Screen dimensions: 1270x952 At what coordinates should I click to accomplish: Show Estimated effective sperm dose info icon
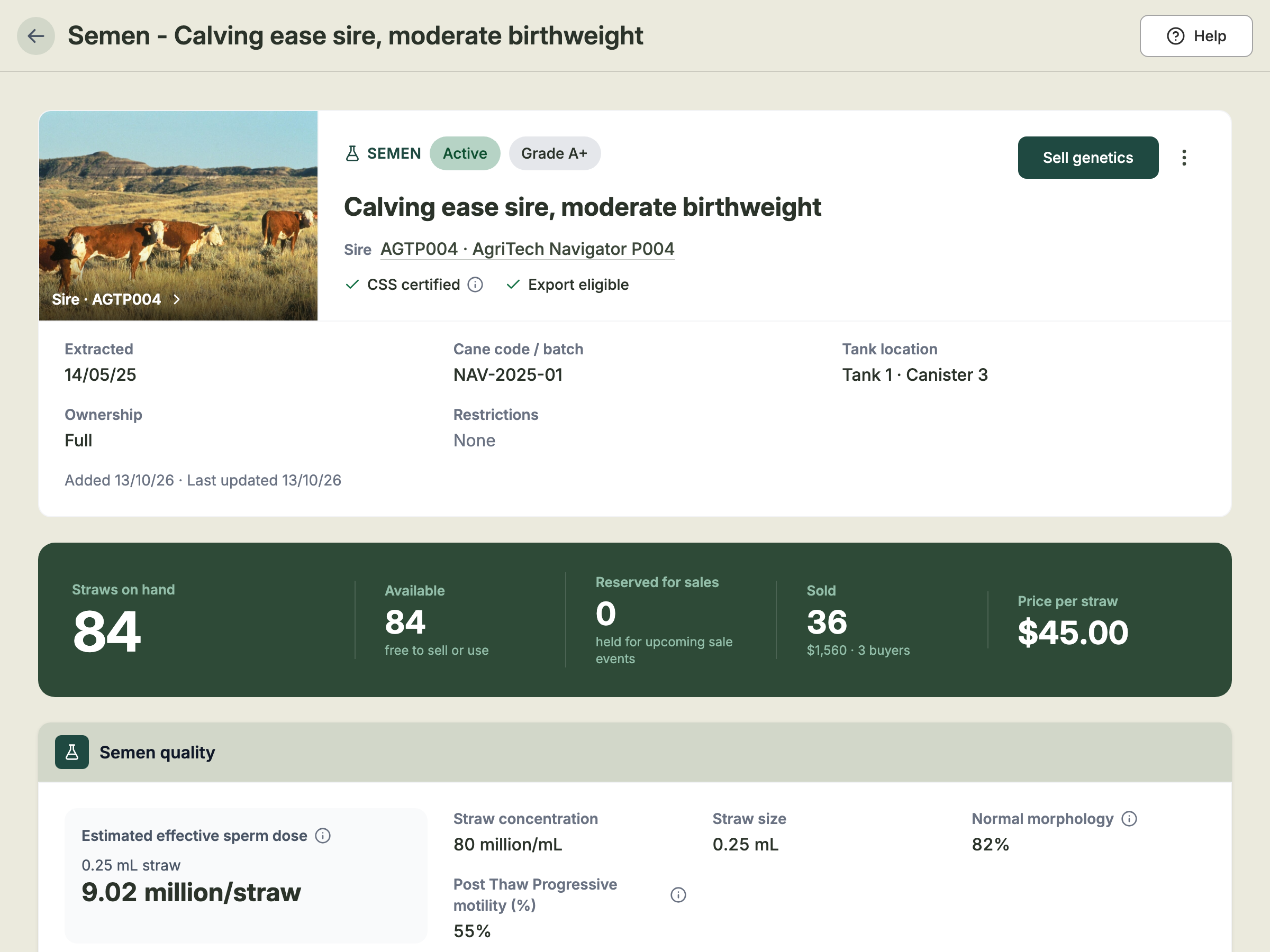(323, 836)
